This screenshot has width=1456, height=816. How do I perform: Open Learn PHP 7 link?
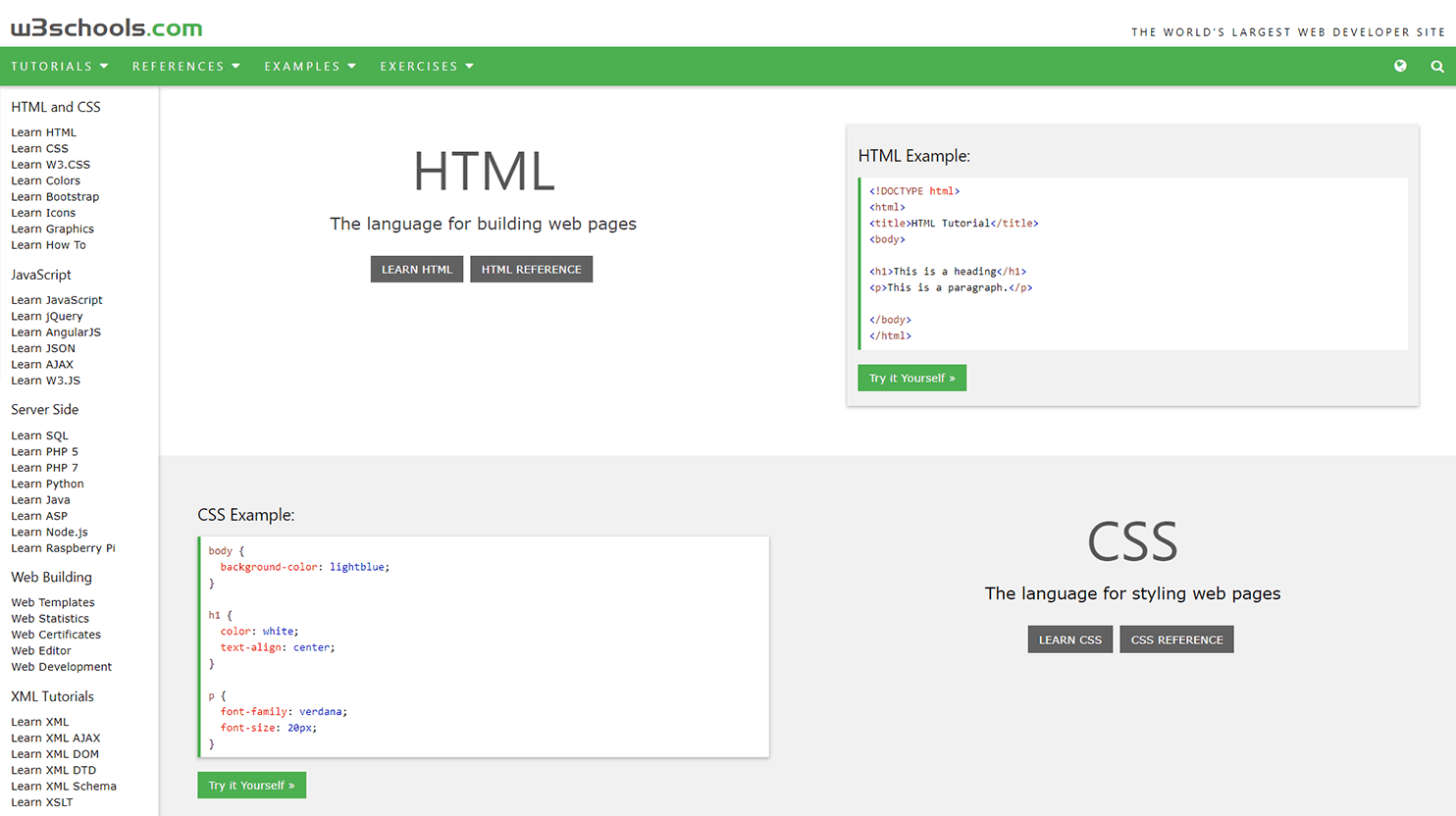44,468
